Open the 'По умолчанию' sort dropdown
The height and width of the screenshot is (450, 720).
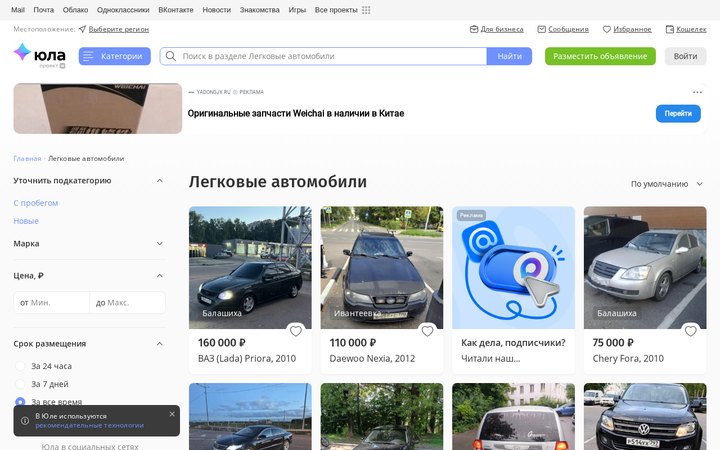click(x=667, y=184)
